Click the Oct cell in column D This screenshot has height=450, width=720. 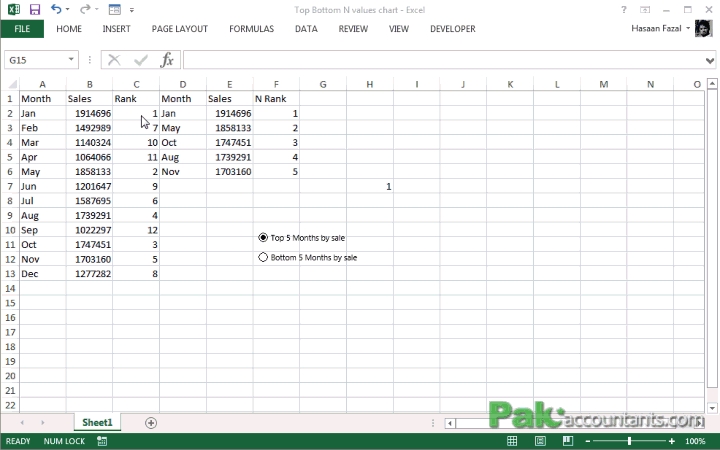click(x=183, y=142)
